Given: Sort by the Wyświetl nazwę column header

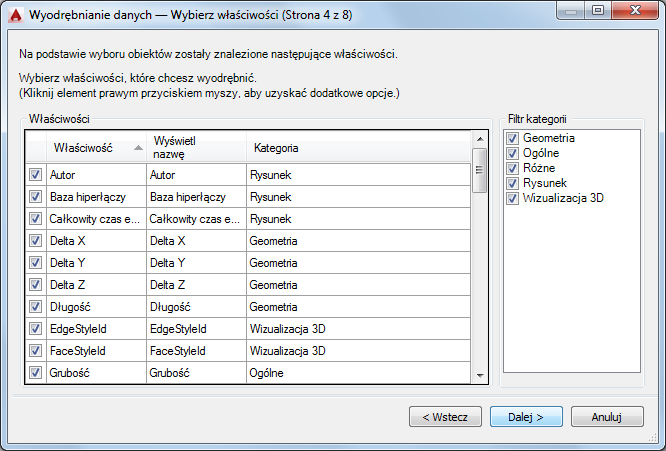Looking at the screenshot, I should click(x=196, y=148).
